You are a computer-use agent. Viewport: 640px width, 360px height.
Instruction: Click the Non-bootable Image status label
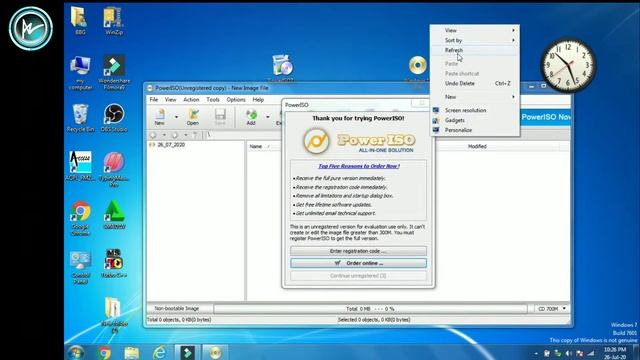pyautogui.click(x=177, y=309)
